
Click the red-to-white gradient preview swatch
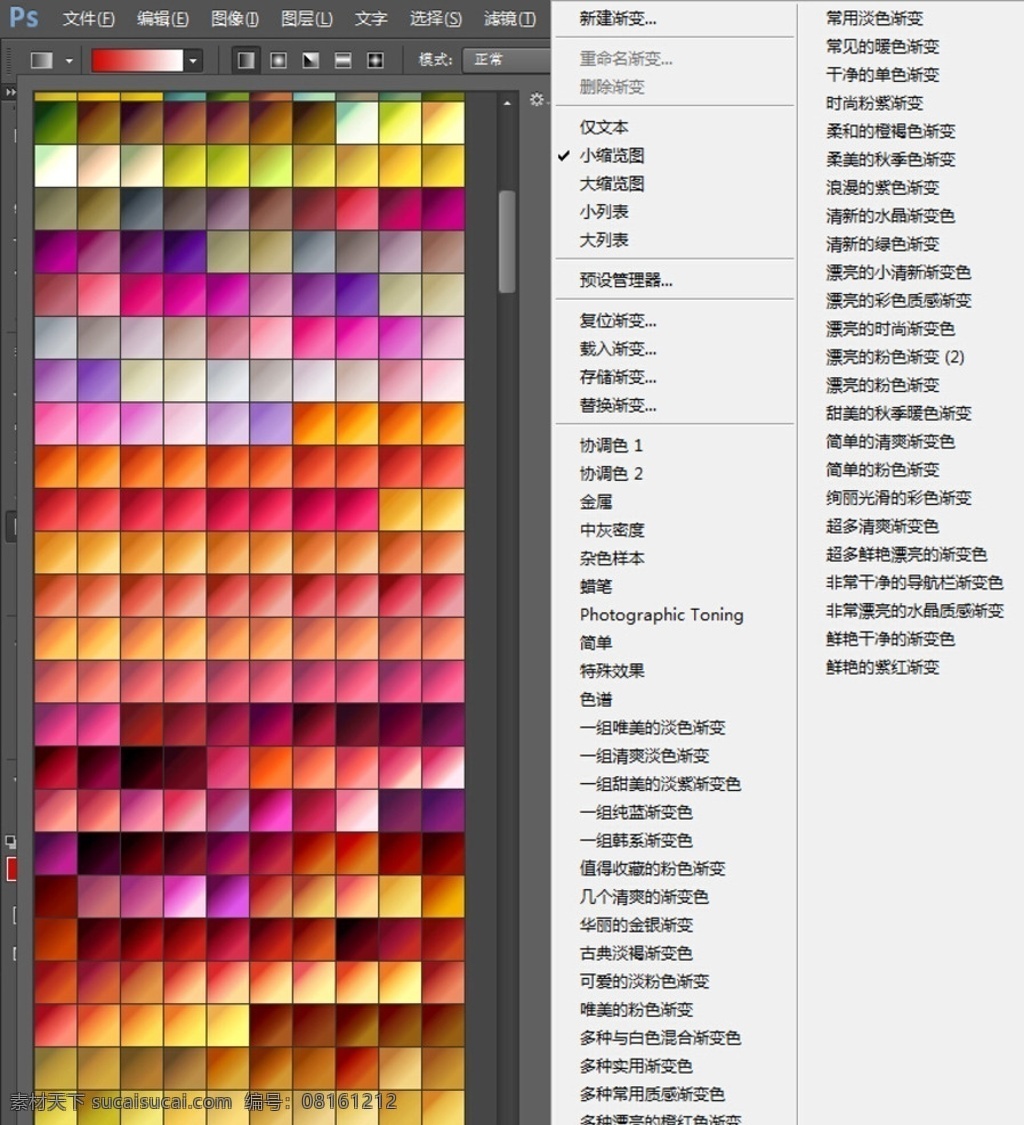pyautogui.click(x=137, y=60)
